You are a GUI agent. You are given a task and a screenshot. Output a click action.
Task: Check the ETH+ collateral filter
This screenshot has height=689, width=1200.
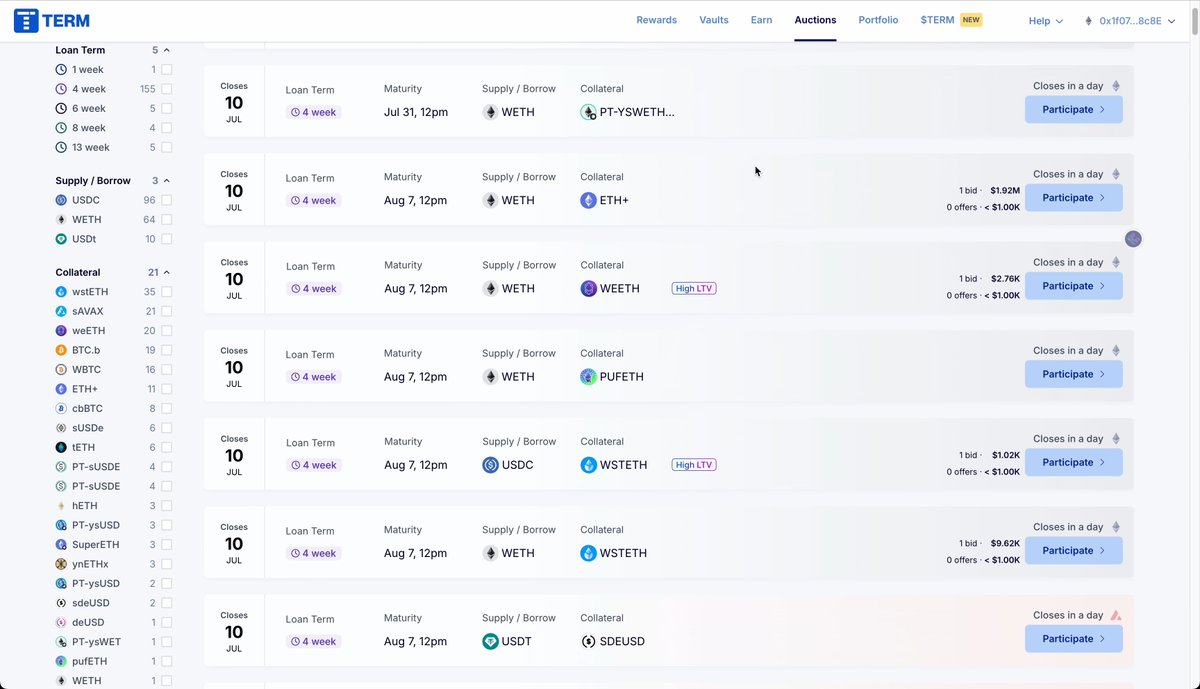pos(167,389)
